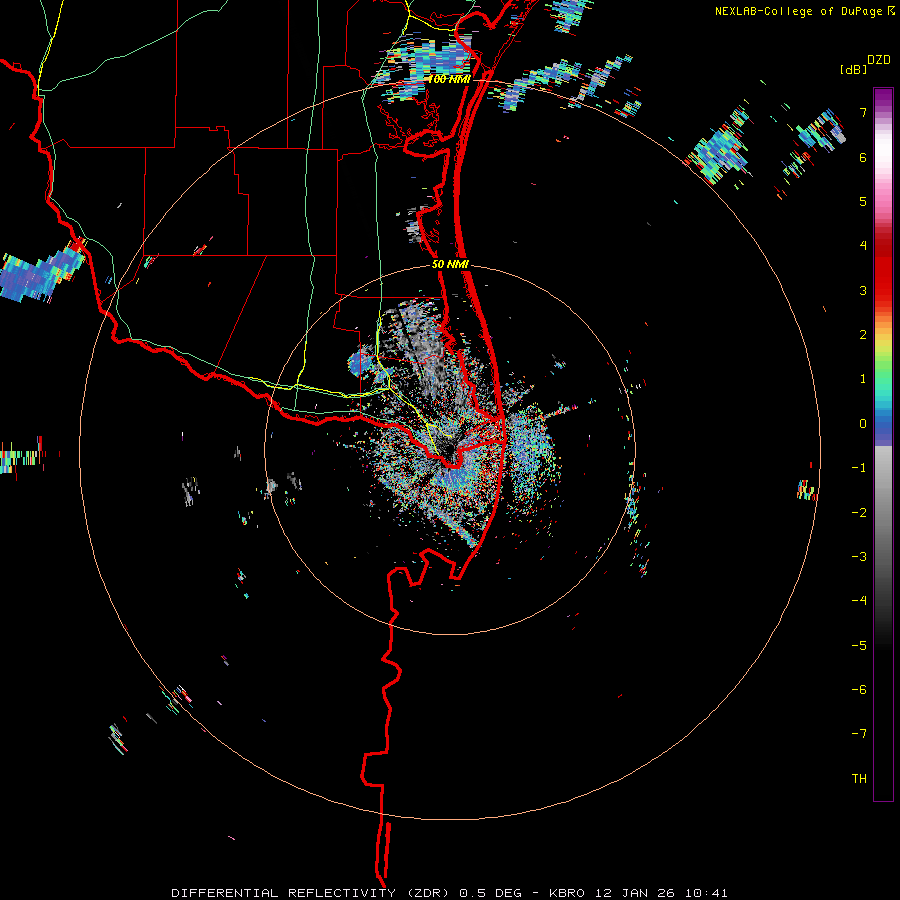Click the 100 NMI range ring label
The height and width of the screenshot is (900, 900).
(449, 79)
